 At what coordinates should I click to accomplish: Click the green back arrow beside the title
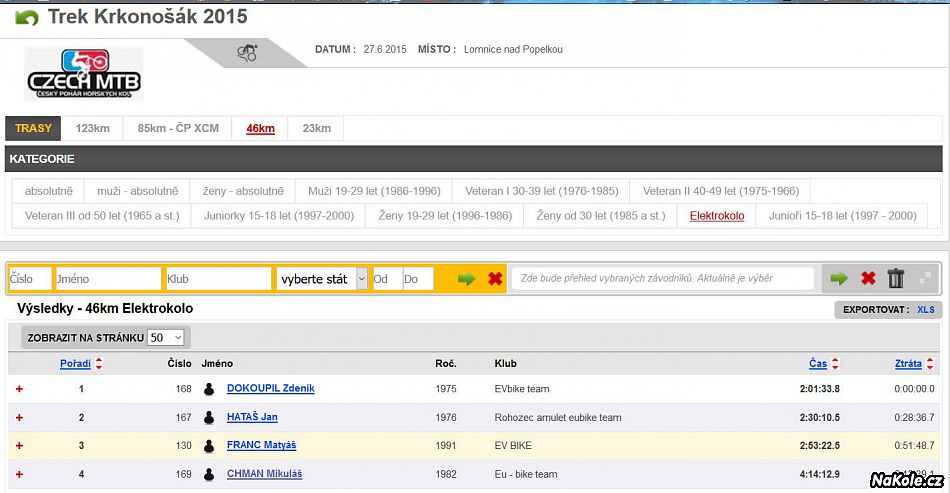27,18
